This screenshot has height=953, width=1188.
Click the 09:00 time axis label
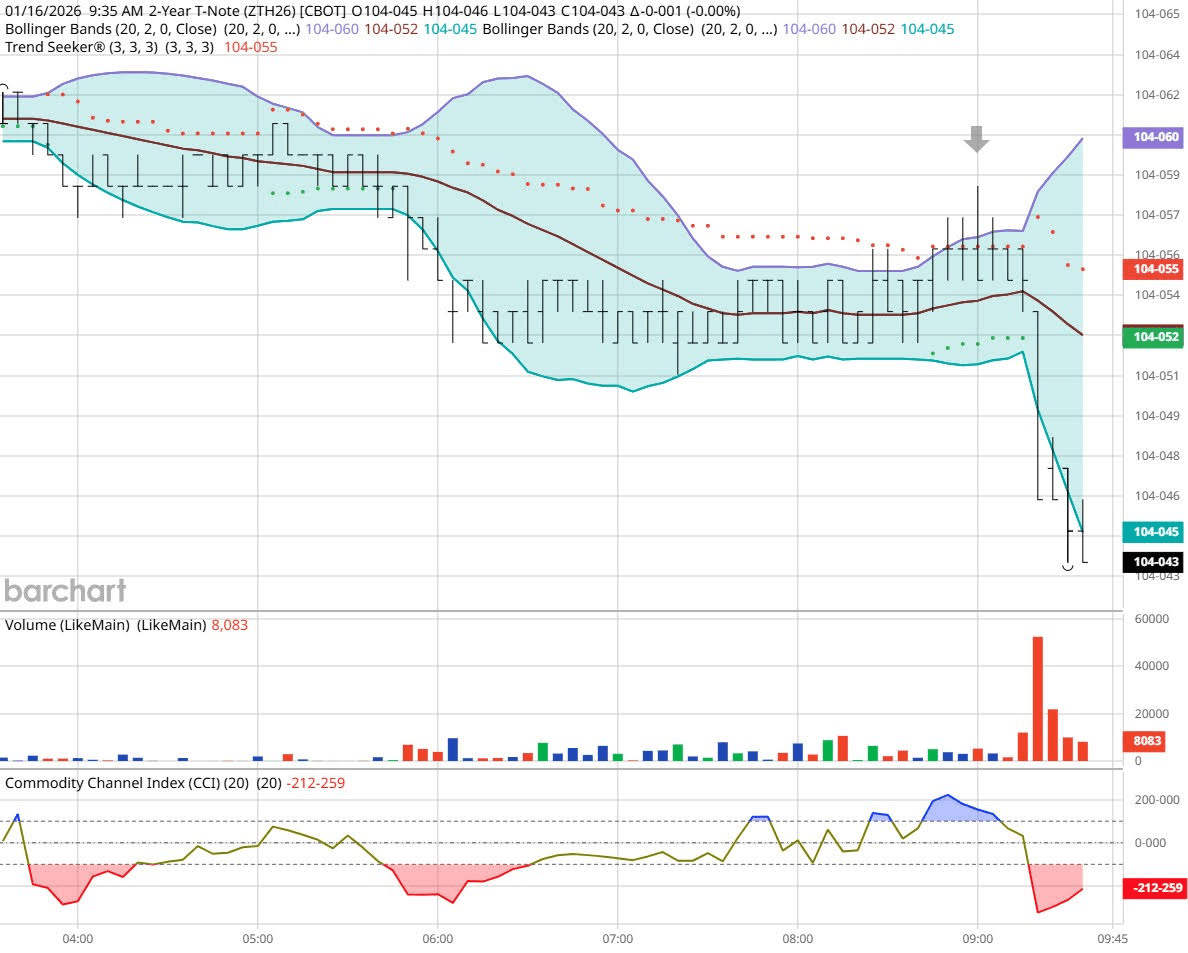pos(977,939)
